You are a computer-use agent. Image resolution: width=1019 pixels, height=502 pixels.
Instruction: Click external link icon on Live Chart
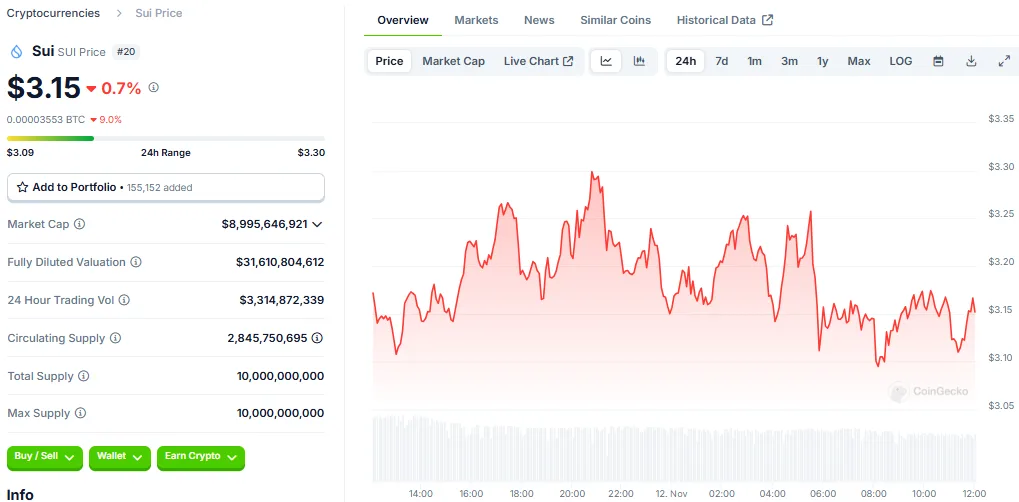pyautogui.click(x=568, y=61)
